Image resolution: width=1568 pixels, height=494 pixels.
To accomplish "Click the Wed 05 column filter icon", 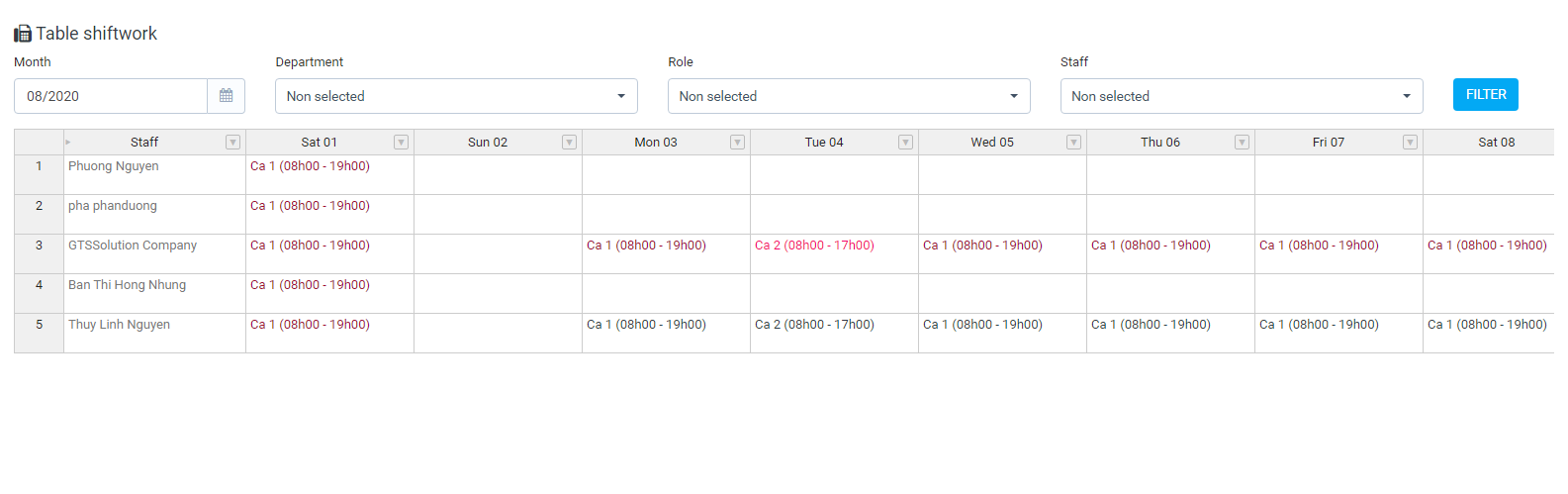I will pos(1073,143).
